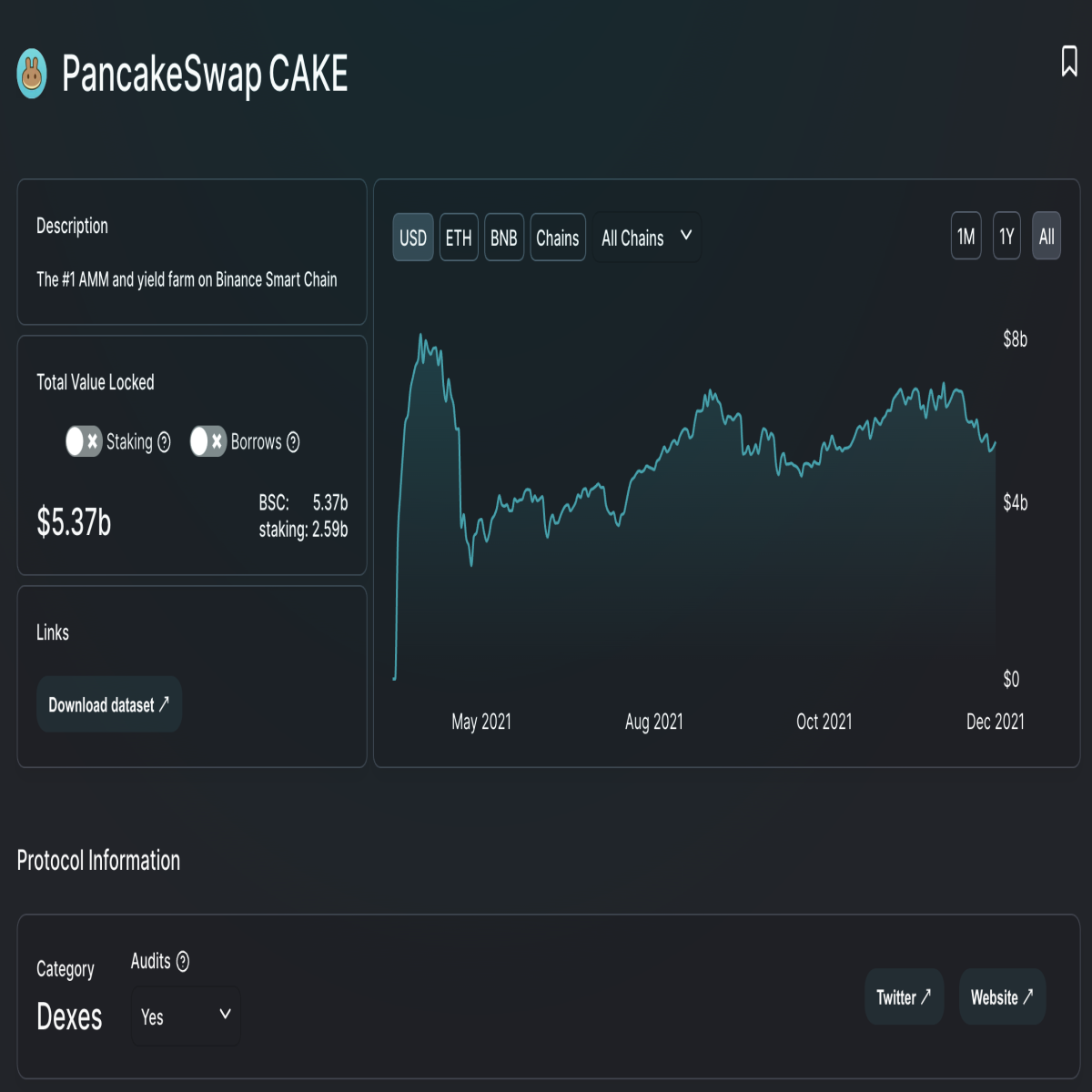Select the Chains chart view
The image size is (1092, 1092).
coord(558,238)
